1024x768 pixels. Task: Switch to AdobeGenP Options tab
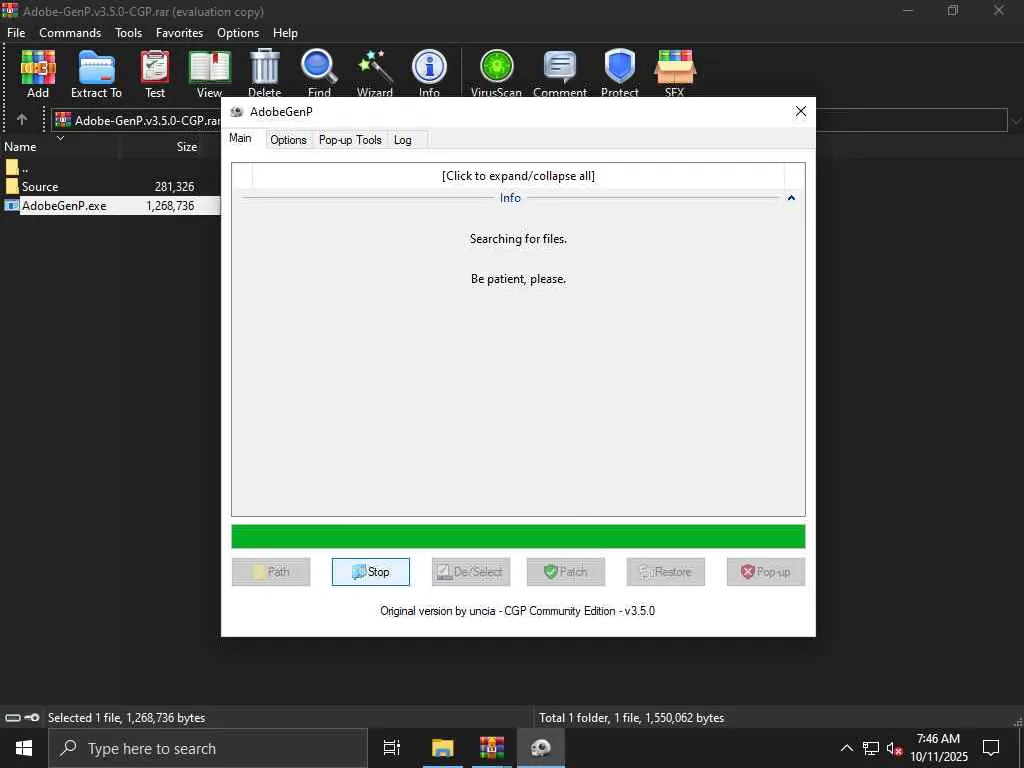pos(288,140)
